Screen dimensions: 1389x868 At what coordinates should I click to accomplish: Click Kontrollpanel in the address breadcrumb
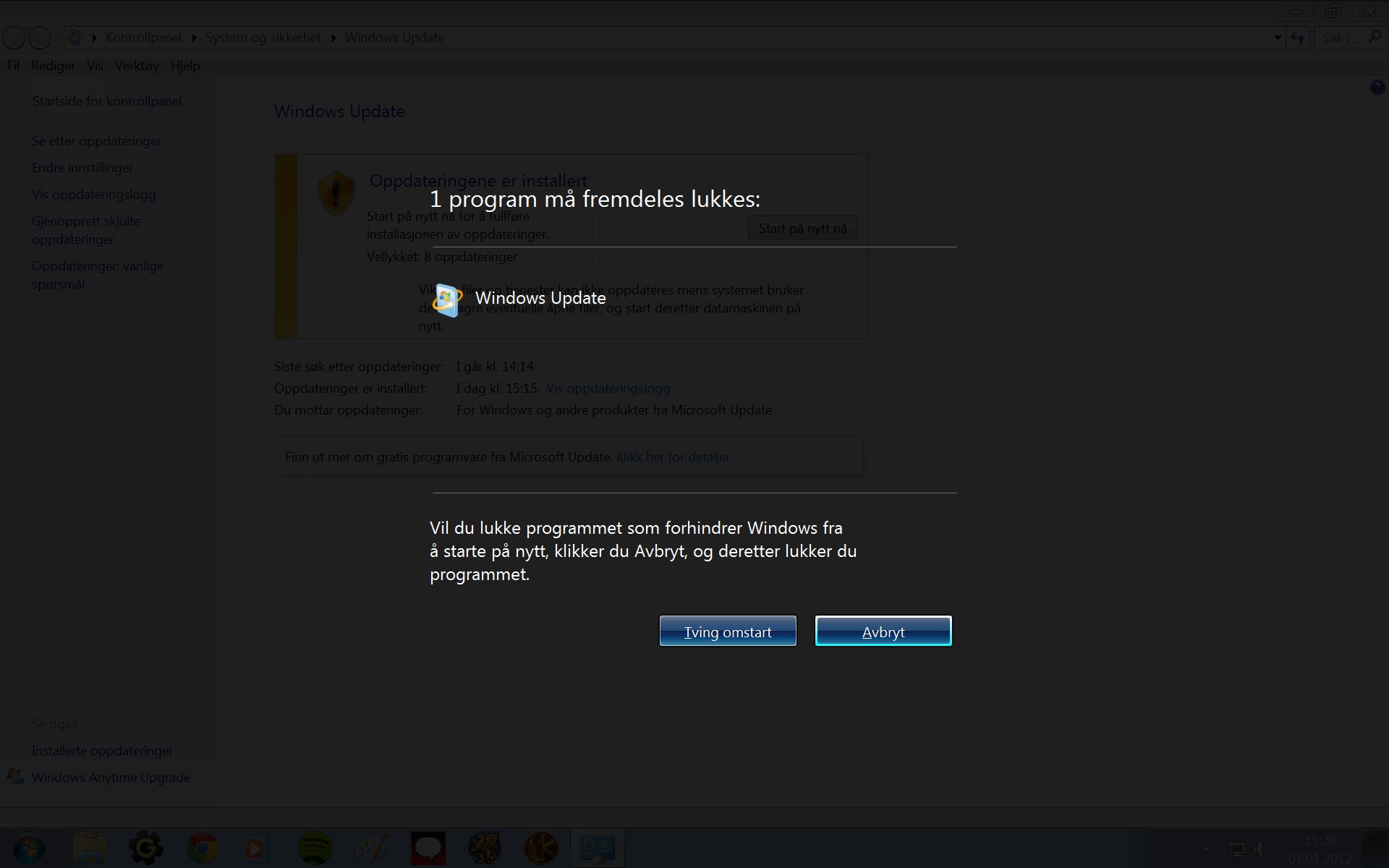(143, 38)
